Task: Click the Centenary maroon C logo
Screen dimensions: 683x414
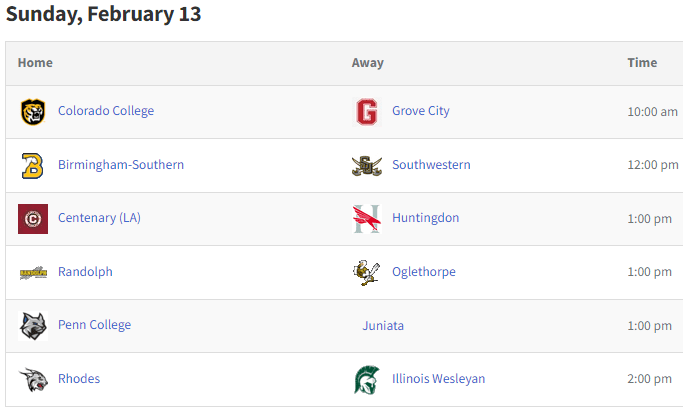Action: point(33,219)
